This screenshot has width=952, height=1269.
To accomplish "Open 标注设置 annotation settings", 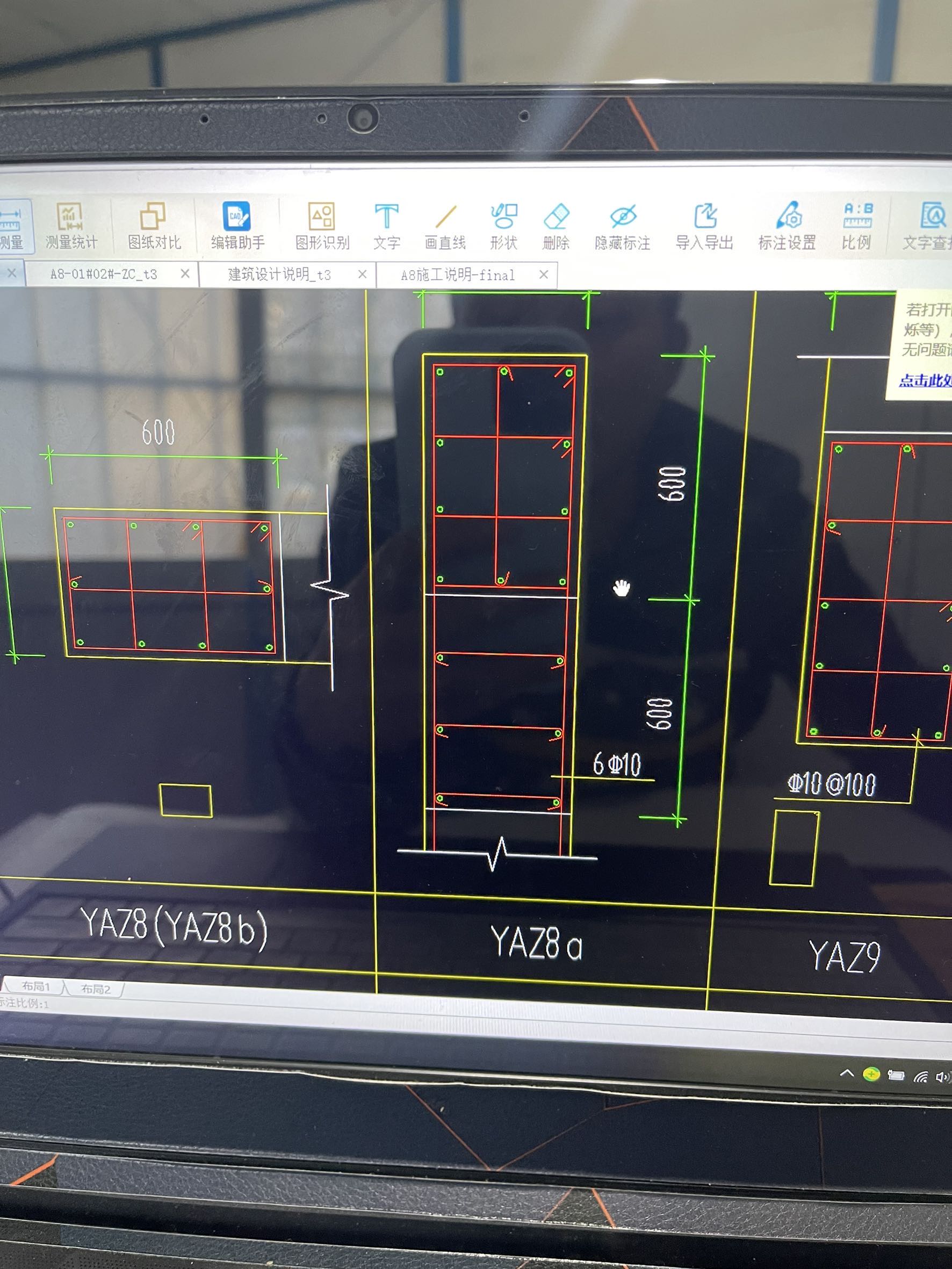I will pyautogui.click(x=787, y=226).
